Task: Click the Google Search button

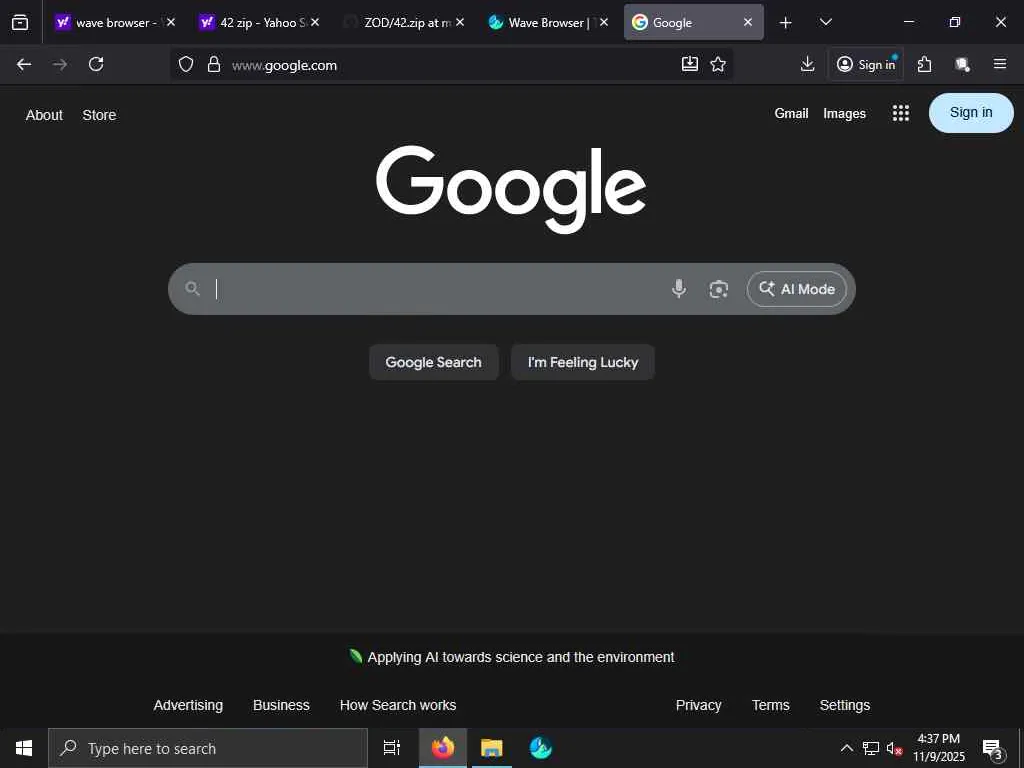Action: click(434, 362)
